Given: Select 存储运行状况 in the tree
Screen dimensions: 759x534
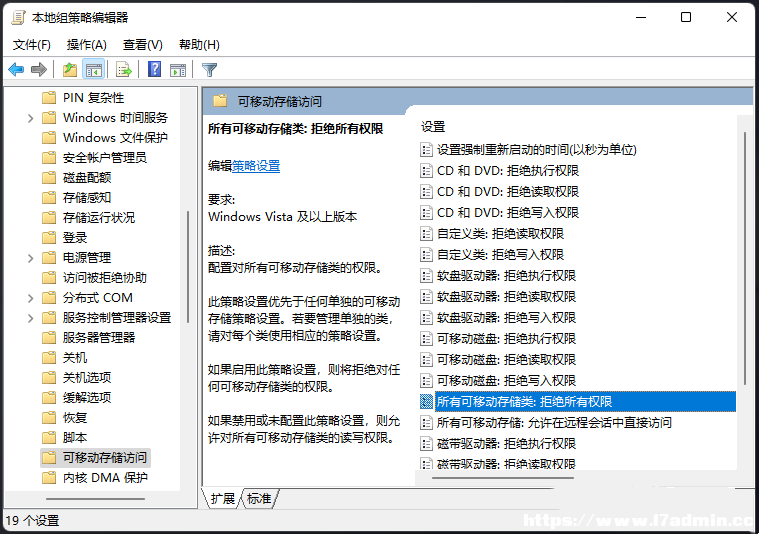Looking at the screenshot, I should pos(99,218).
